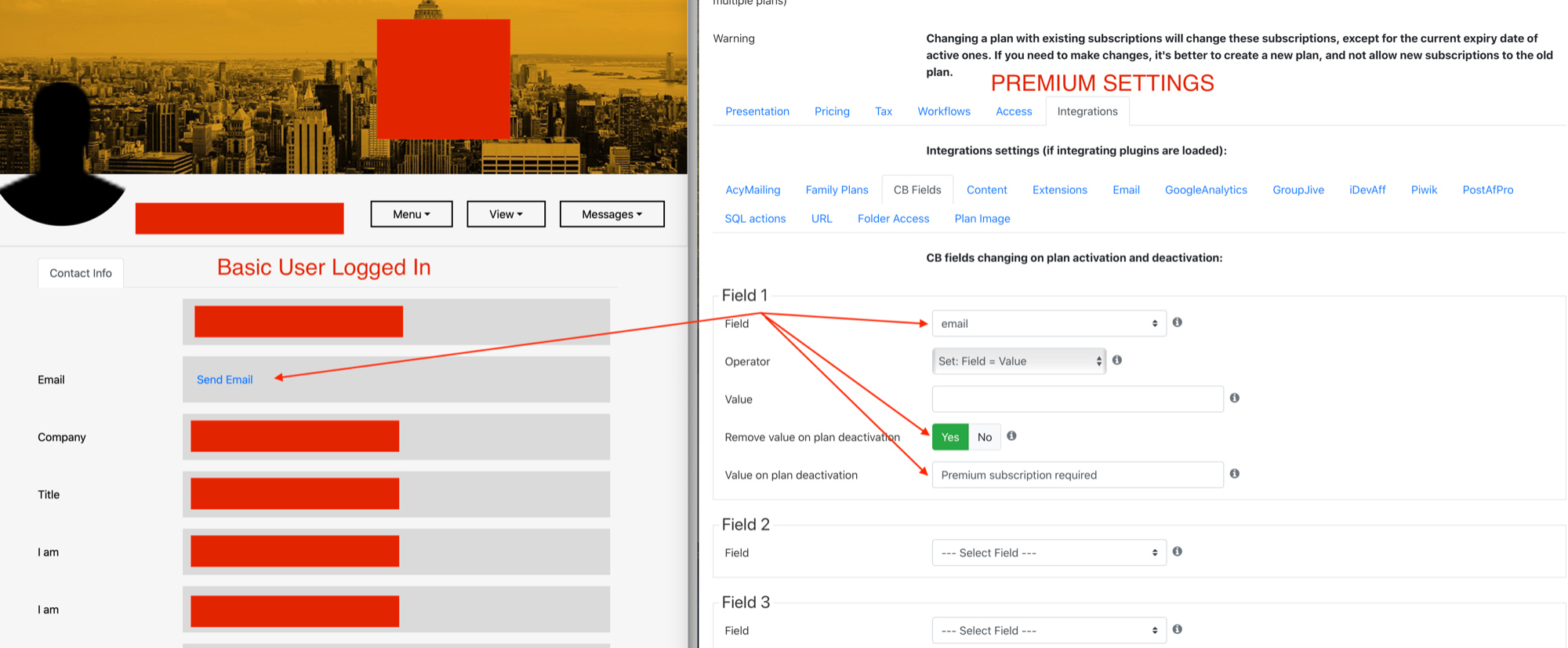Select Yes for remove value on deactivation
The height and width of the screenshot is (648, 1568).
[950, 437]
